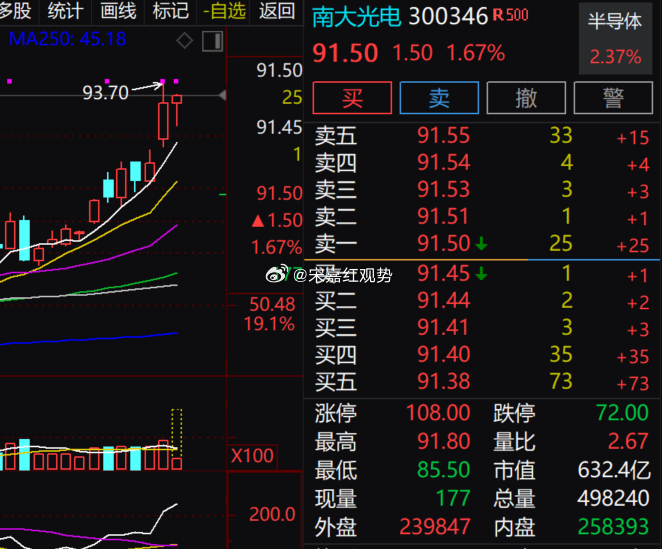The width and height of the screenshot is (662, 549).
Task: Click the 撤 cancel order button
Action: click(x=526, y=98)
